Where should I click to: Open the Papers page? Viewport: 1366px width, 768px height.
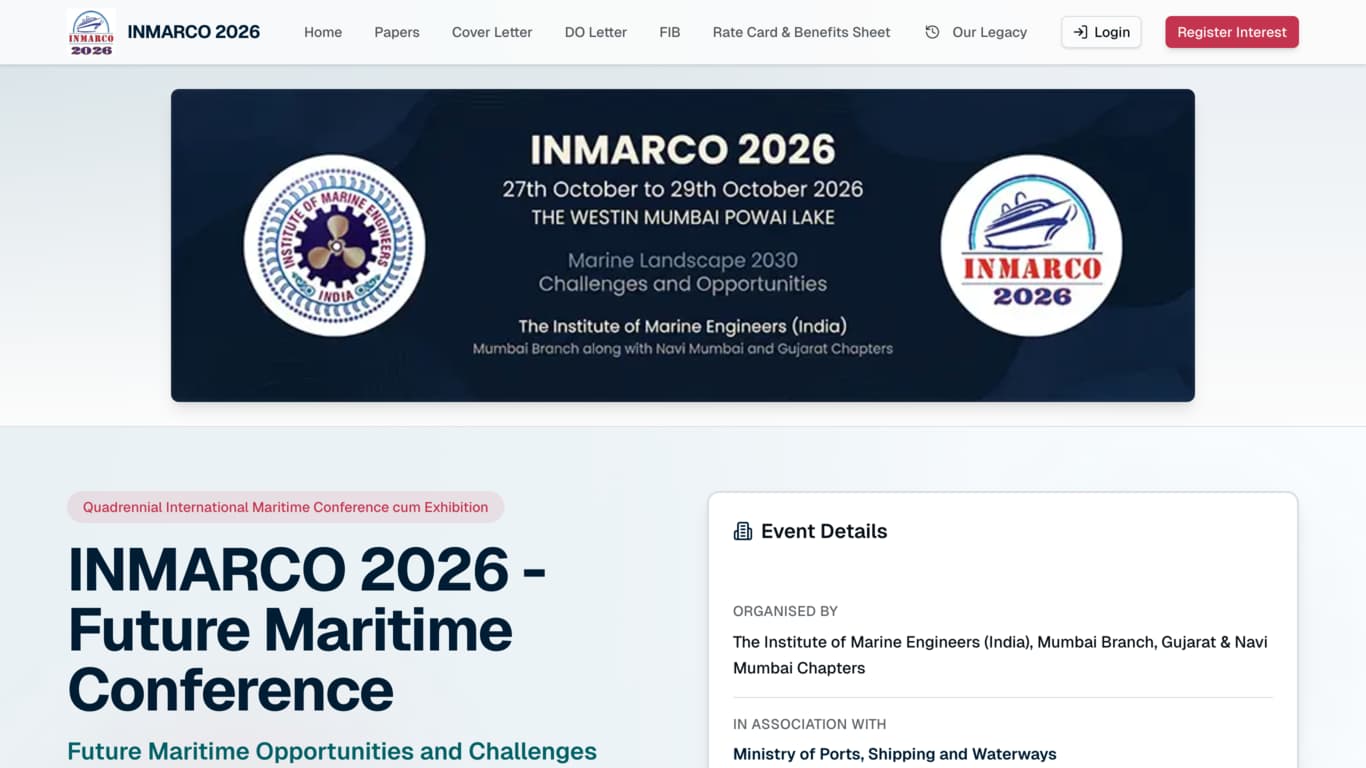(396, 32)
